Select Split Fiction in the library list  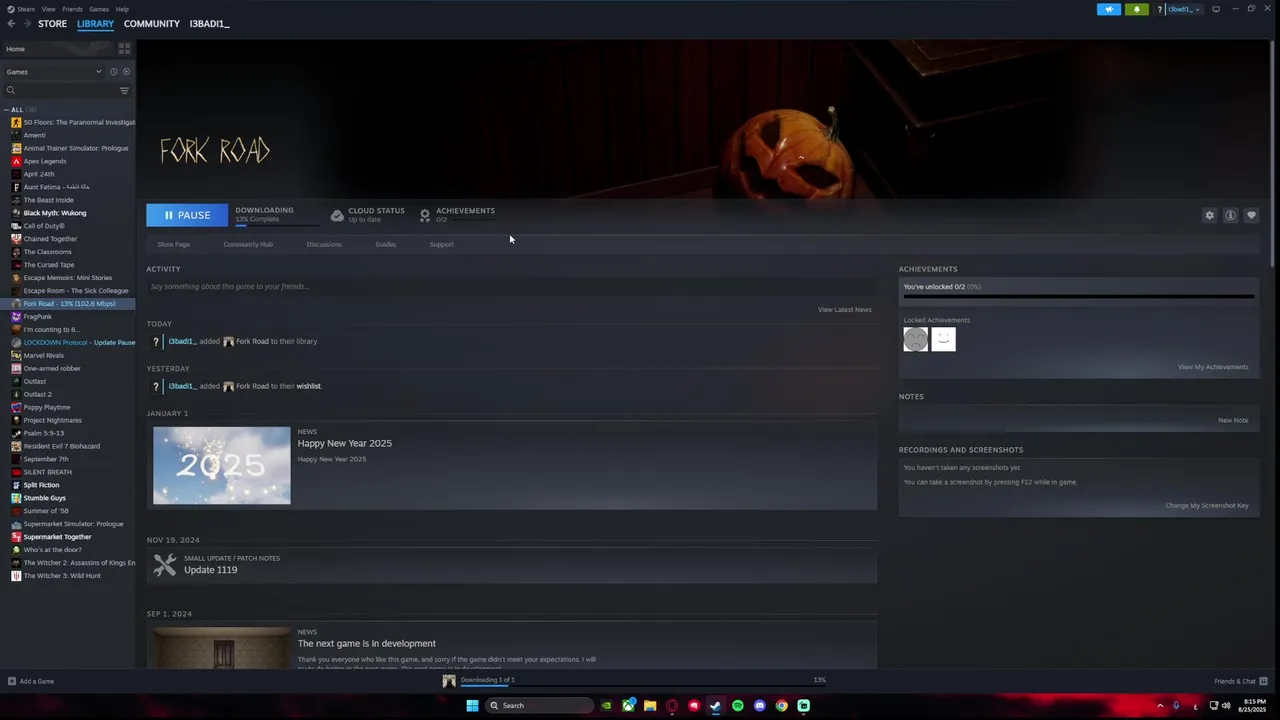41,485
